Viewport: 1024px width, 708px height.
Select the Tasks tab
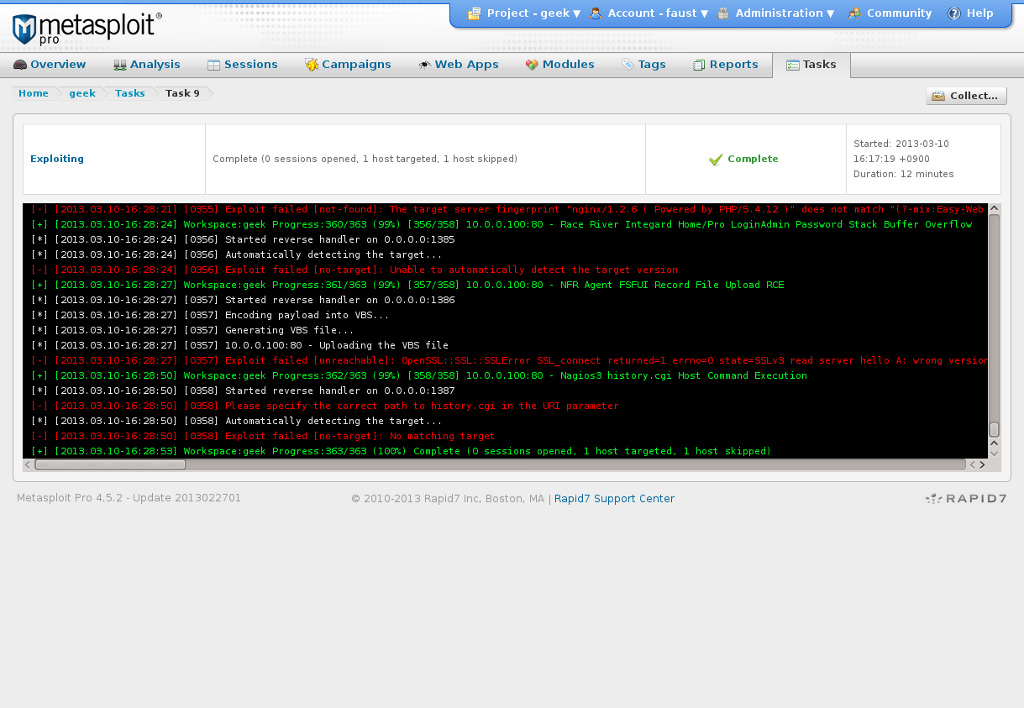point(811,65)
